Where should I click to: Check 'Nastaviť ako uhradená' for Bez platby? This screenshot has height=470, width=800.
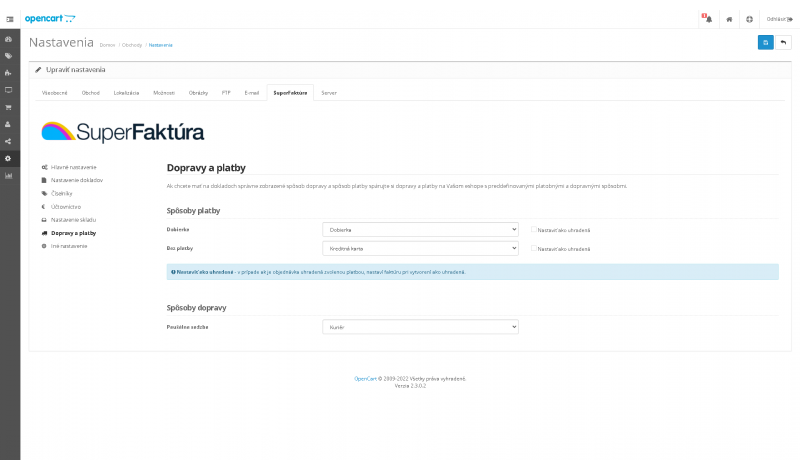pyautogui.click(x=534, y=248)
